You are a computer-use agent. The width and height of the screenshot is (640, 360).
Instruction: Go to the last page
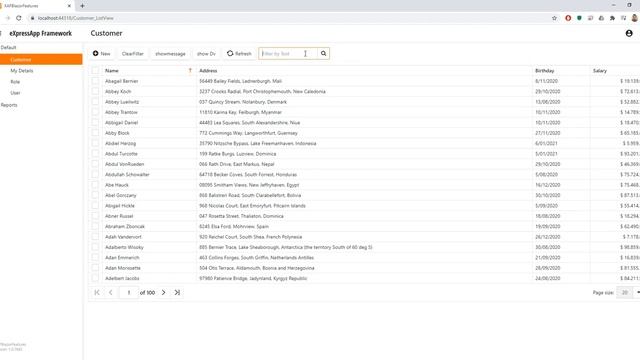(177, 292)
